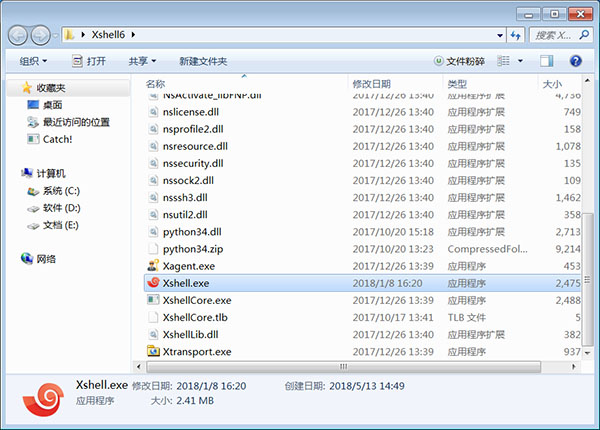Screen dimensions: 600x430
Task: Click the Xtransport.exe file icon
Action: (x=153, y=351)
